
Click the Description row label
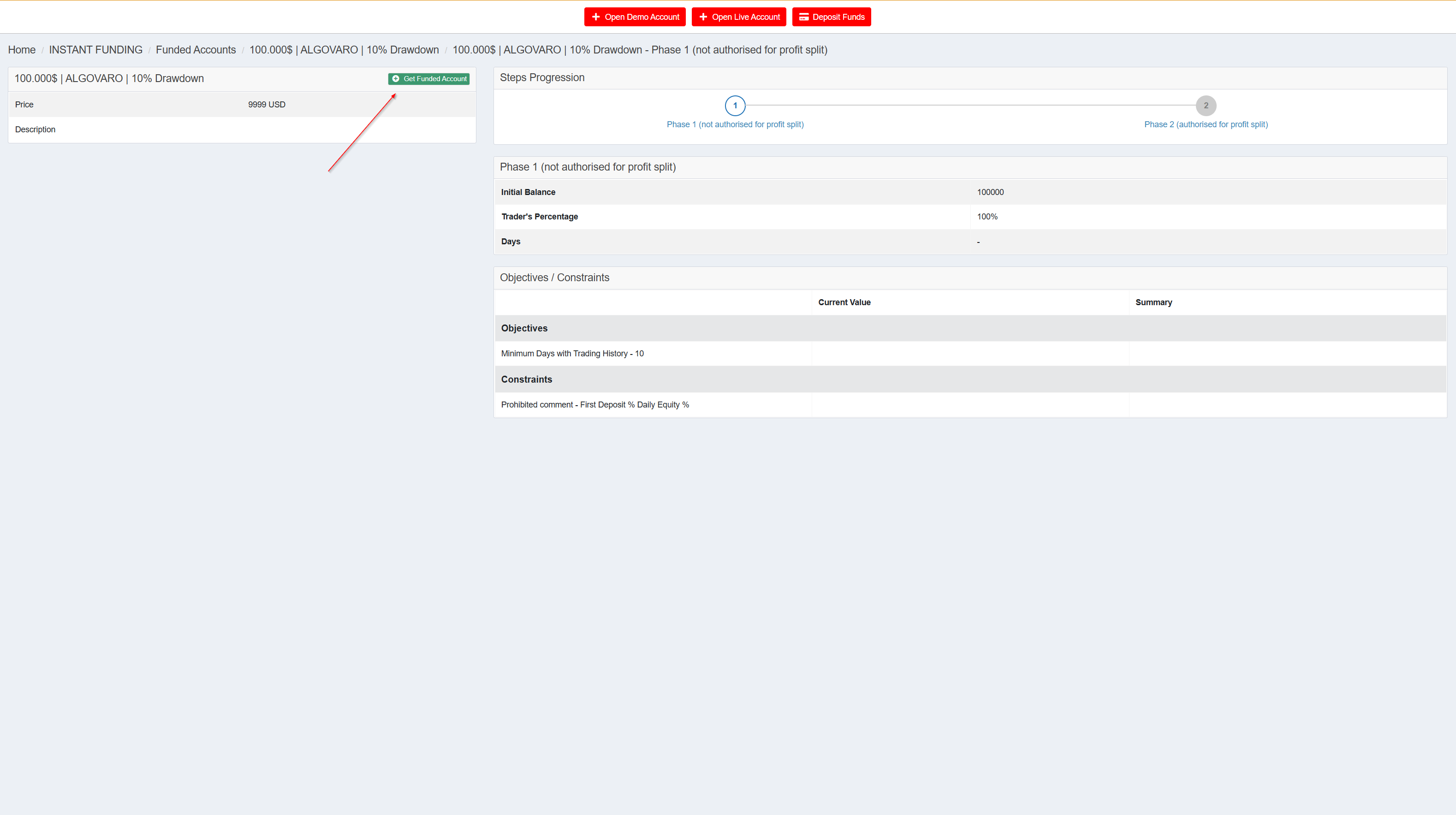click(35, 130)
